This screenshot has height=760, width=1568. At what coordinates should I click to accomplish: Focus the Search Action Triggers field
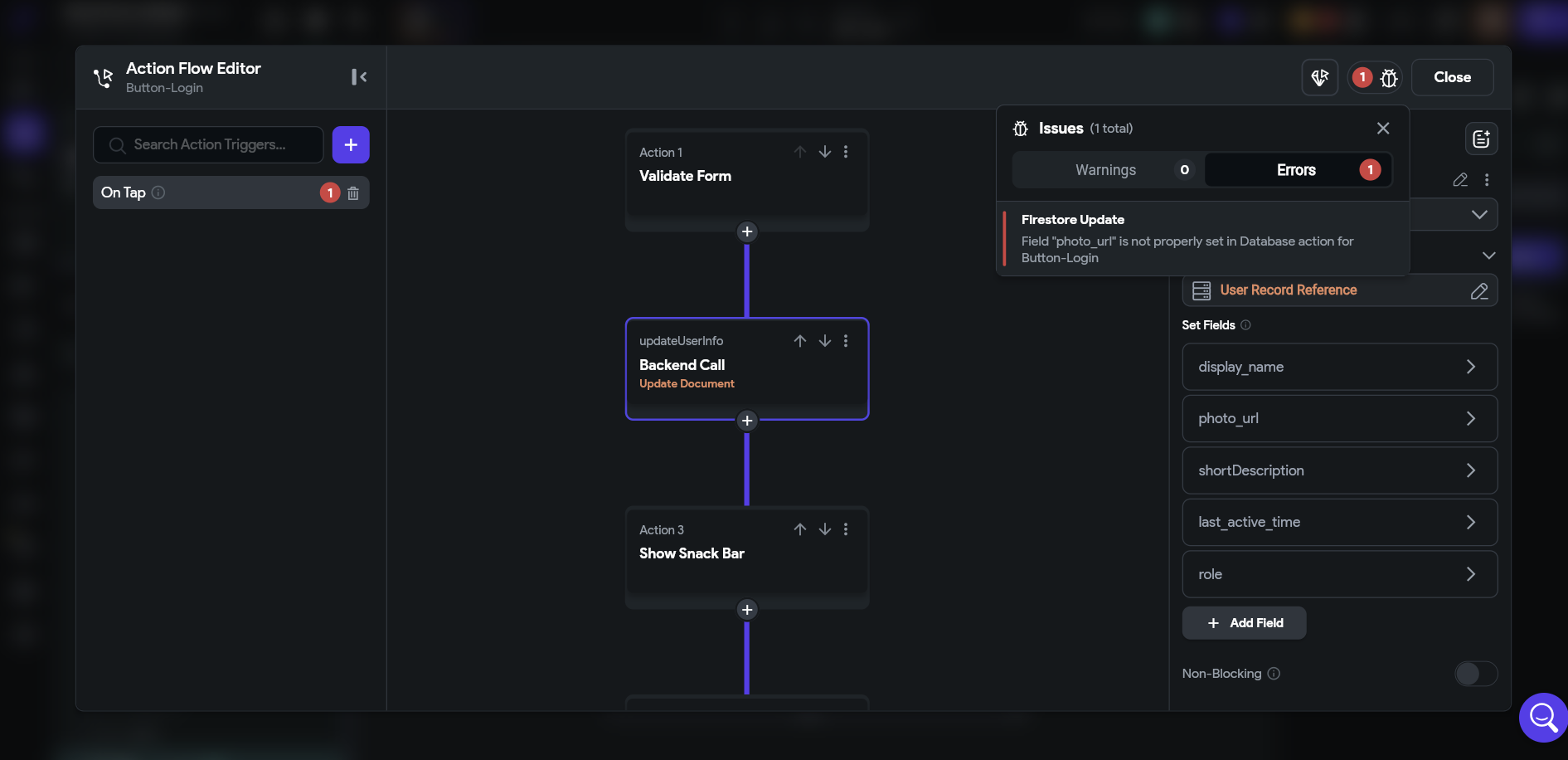pyautogui.click(x=208, y=144)
